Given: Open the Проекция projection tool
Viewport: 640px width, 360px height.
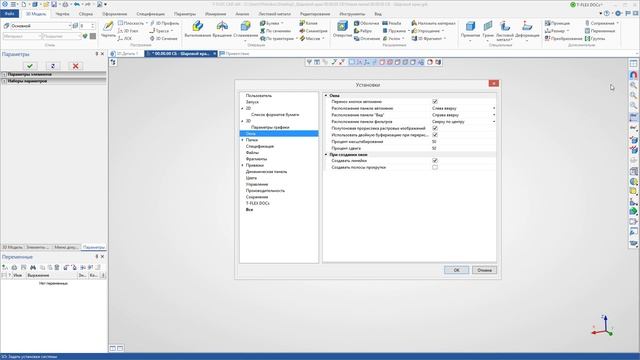Looking at the screenshot, I should 557,23.
